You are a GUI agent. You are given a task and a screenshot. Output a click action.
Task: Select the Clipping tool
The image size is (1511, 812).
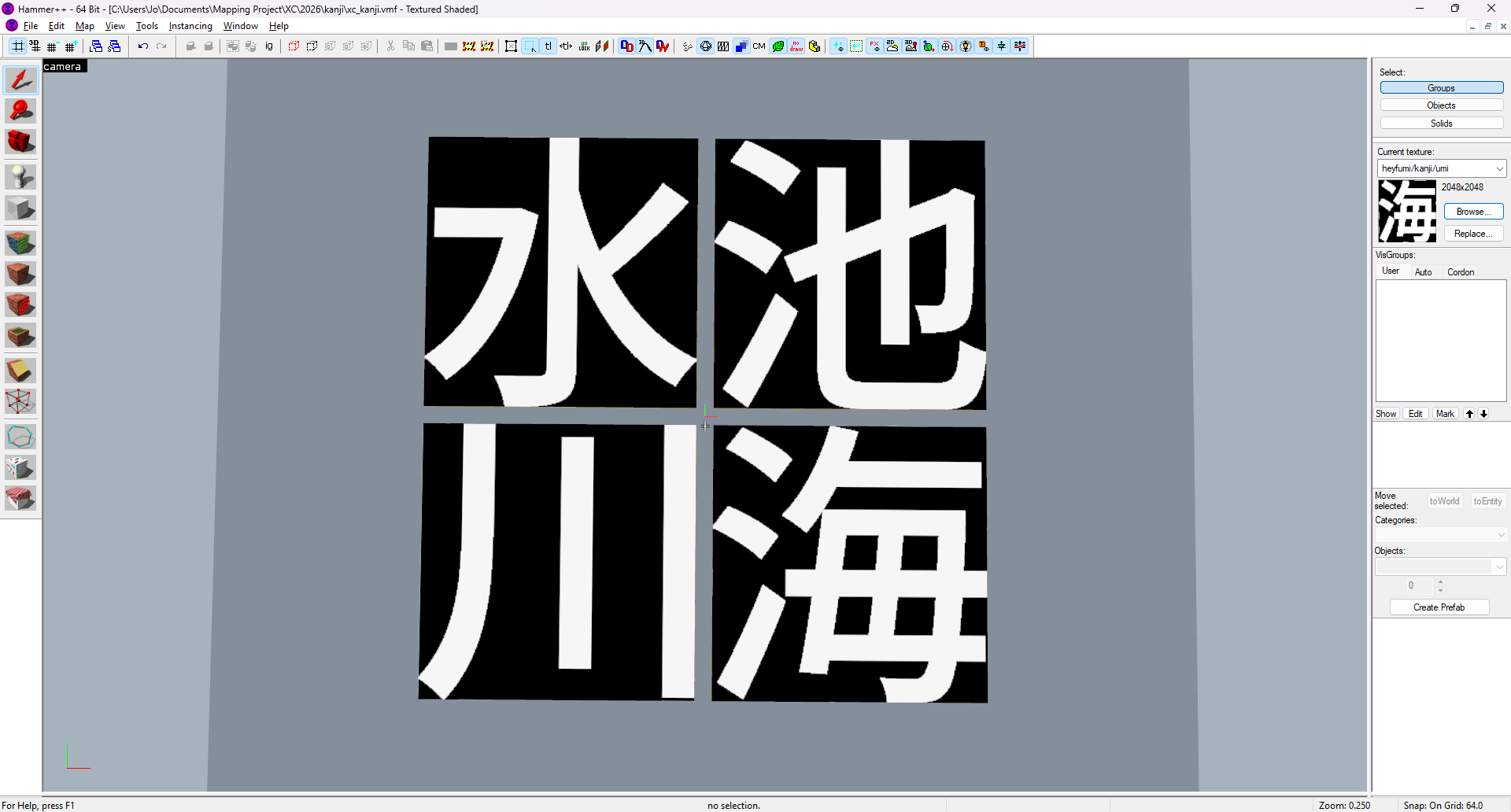20,371
